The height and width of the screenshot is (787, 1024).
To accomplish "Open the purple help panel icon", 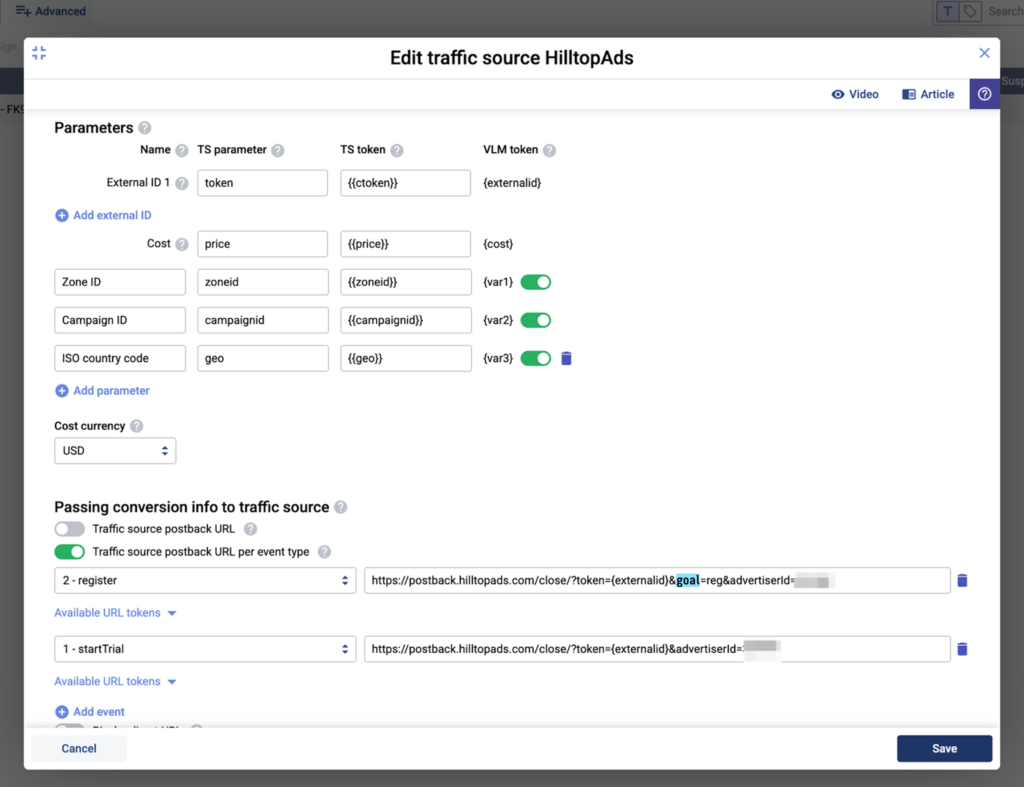I will pos(984,94).
